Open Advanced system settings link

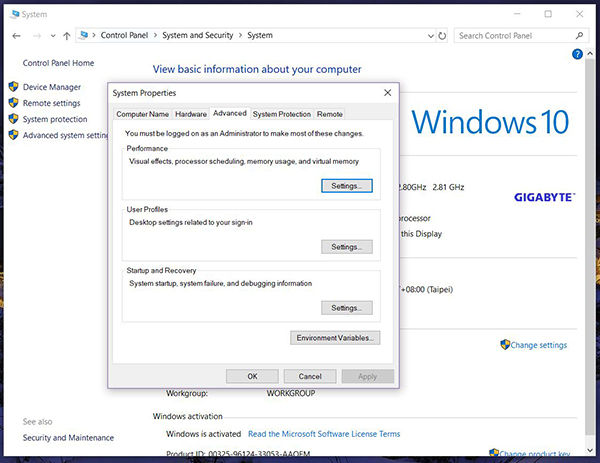[65, 135]
